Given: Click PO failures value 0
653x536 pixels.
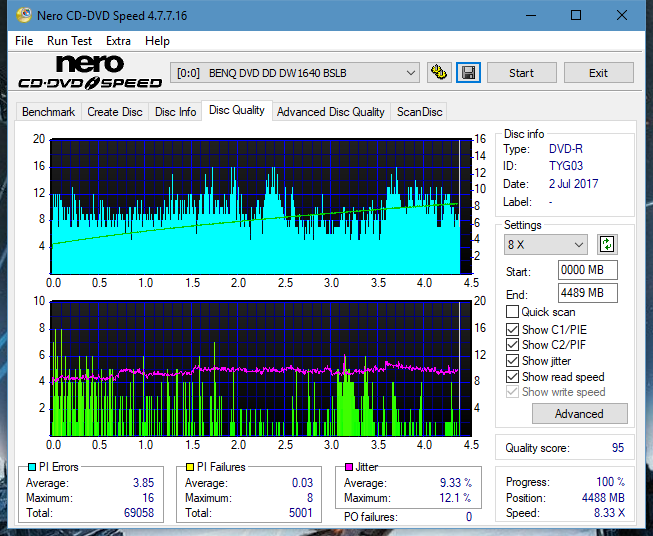Looking at the screenshot, I should [469, 517].
